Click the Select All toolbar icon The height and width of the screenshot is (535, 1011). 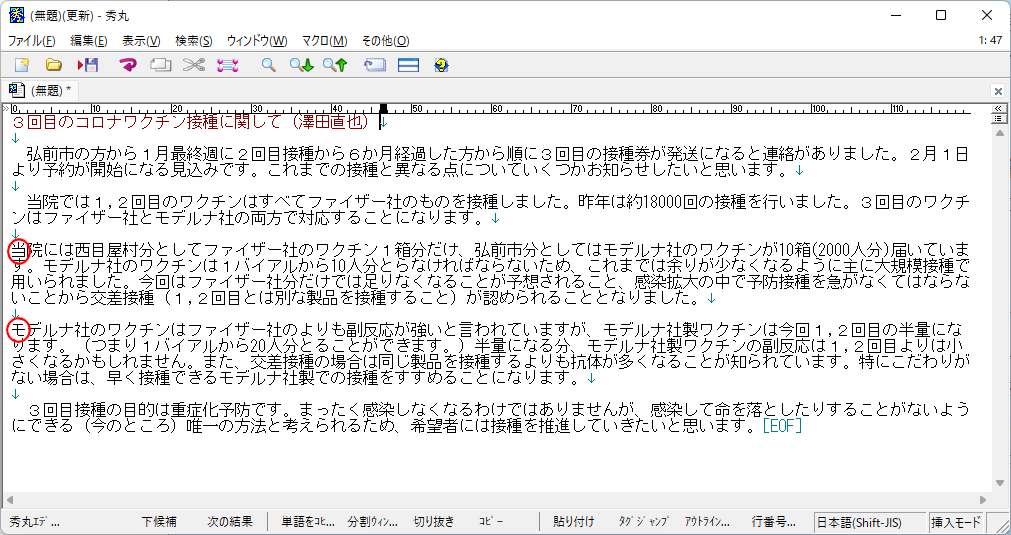coord(228,65)
